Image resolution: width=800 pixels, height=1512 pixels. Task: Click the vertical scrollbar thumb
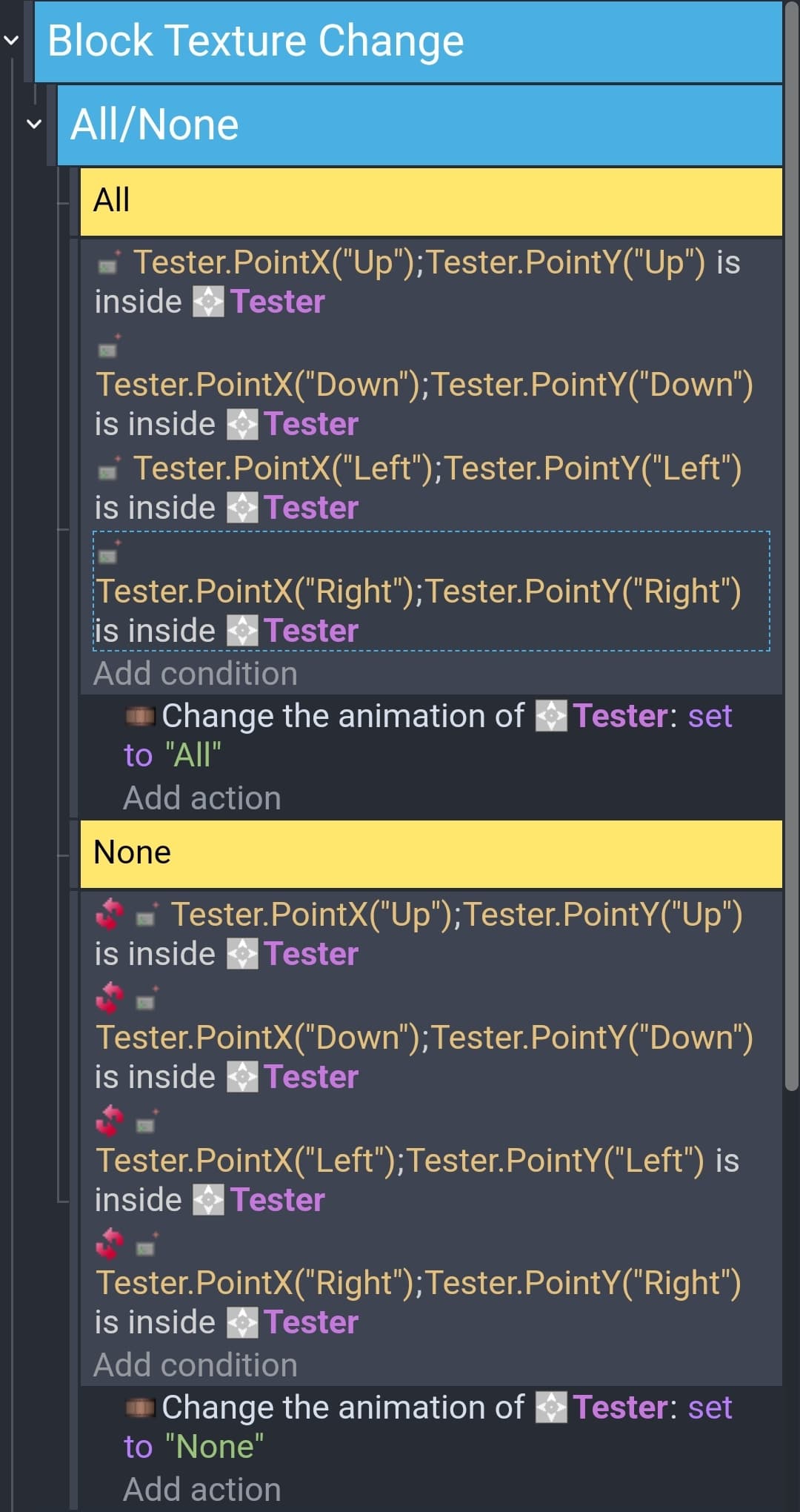pos(791,545)
